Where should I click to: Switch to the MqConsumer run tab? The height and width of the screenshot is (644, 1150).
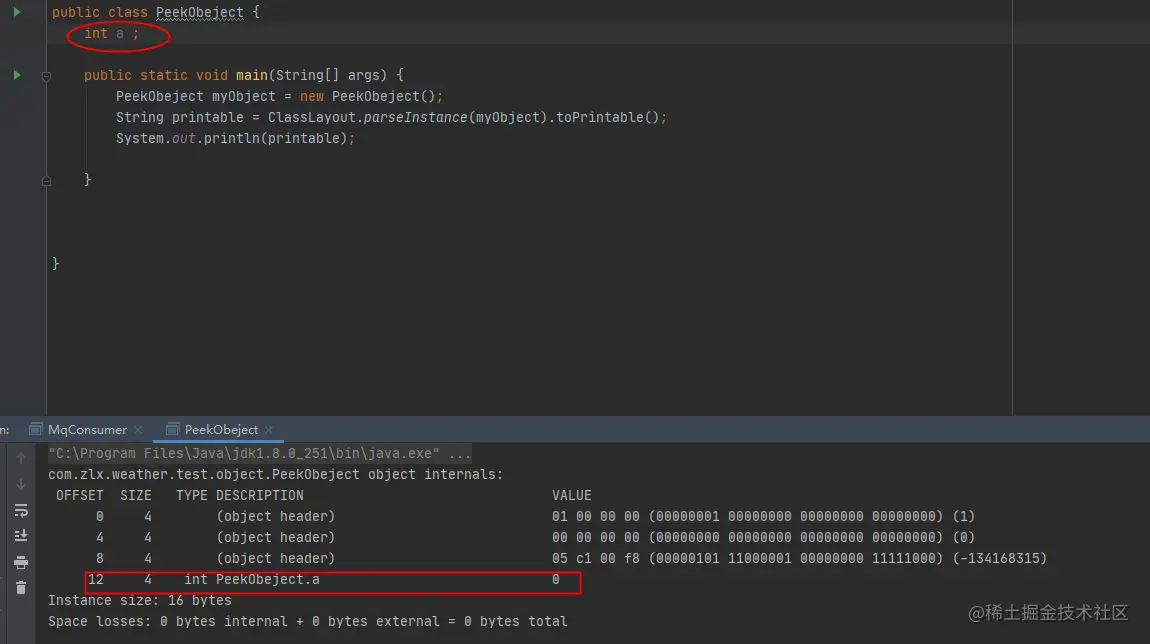[87, 430]
